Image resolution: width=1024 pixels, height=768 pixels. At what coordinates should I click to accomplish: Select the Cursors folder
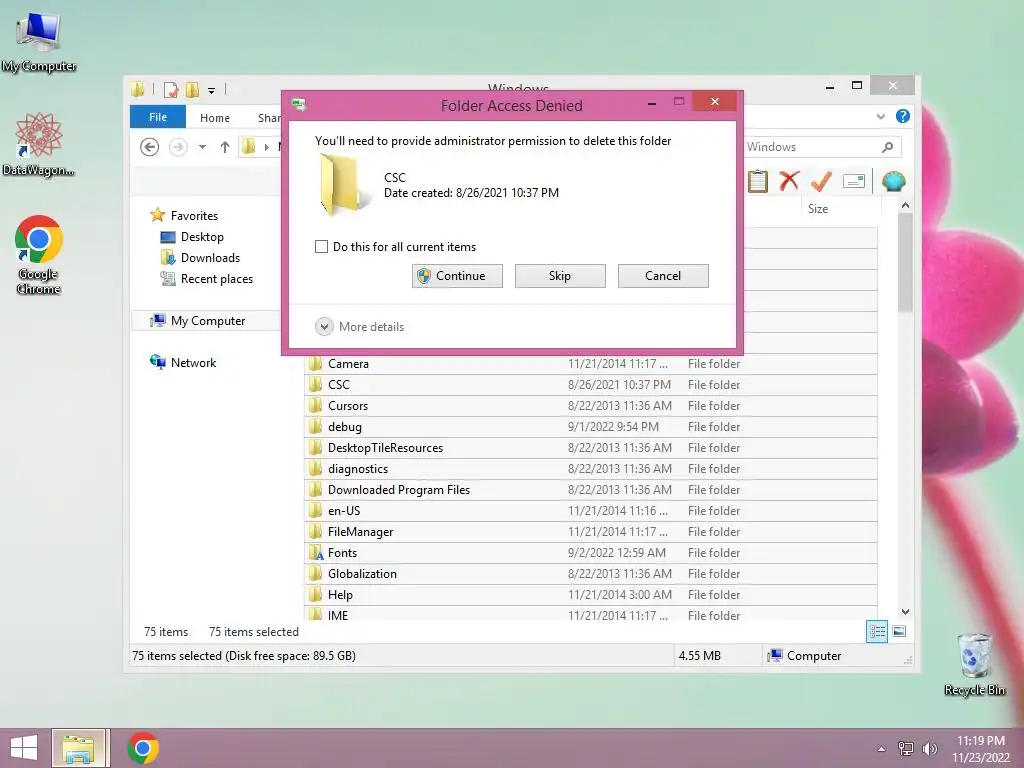point(591,406)
